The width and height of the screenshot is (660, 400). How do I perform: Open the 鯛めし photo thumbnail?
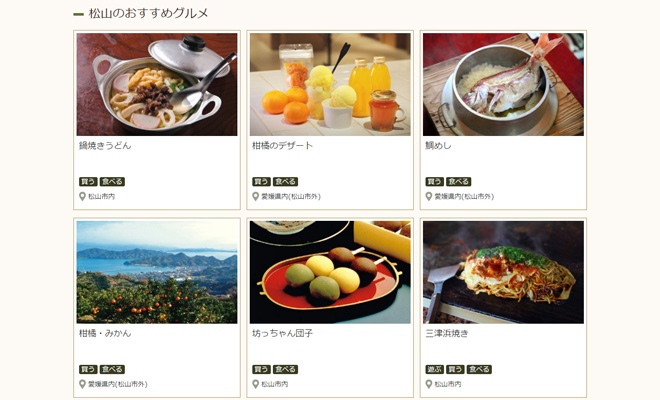pos(503,84)
